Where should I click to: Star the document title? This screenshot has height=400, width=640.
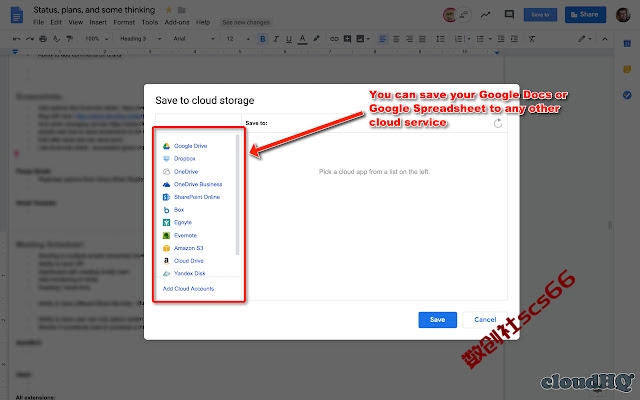pyautogui.click(x=169, y=10)
